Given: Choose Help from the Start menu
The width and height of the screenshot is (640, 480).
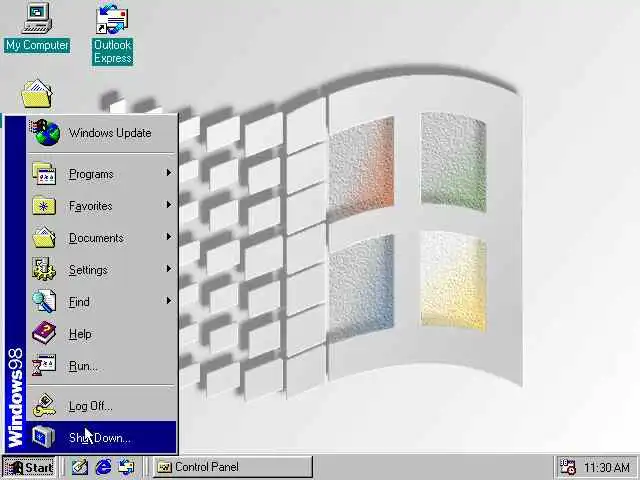Looking at the screenshot, I should 102,333.
